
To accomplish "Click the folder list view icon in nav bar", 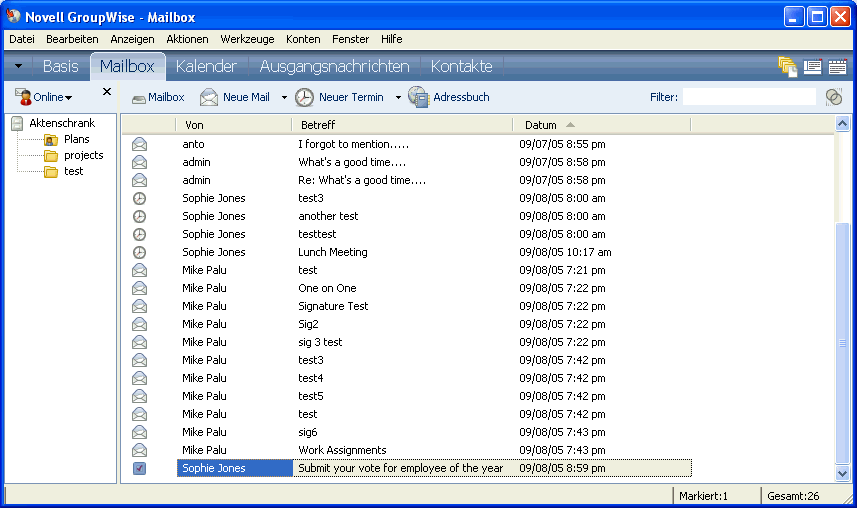I will [x=788, y=67].
